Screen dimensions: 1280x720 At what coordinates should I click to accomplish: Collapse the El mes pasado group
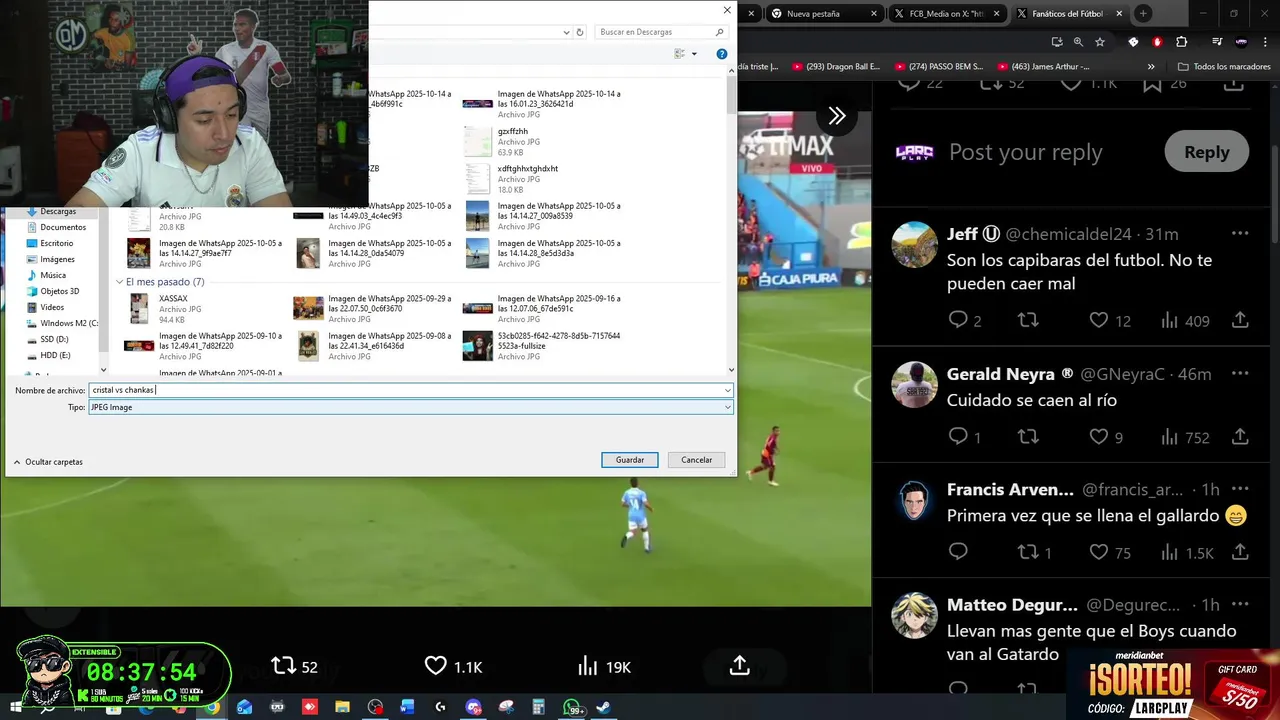click(x=120, y=282)
